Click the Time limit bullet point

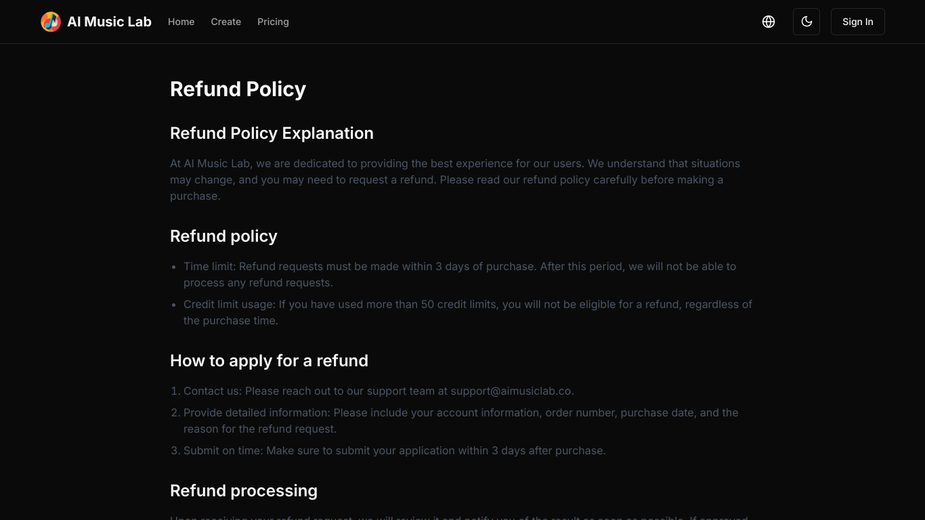(460, 274)
